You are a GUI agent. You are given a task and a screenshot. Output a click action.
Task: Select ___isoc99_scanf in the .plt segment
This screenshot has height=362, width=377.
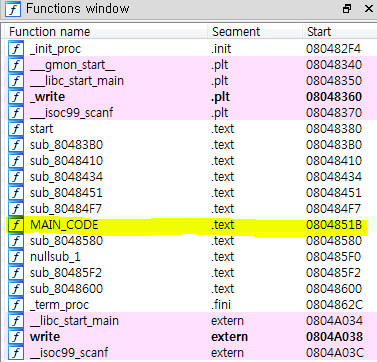point(71,113)
